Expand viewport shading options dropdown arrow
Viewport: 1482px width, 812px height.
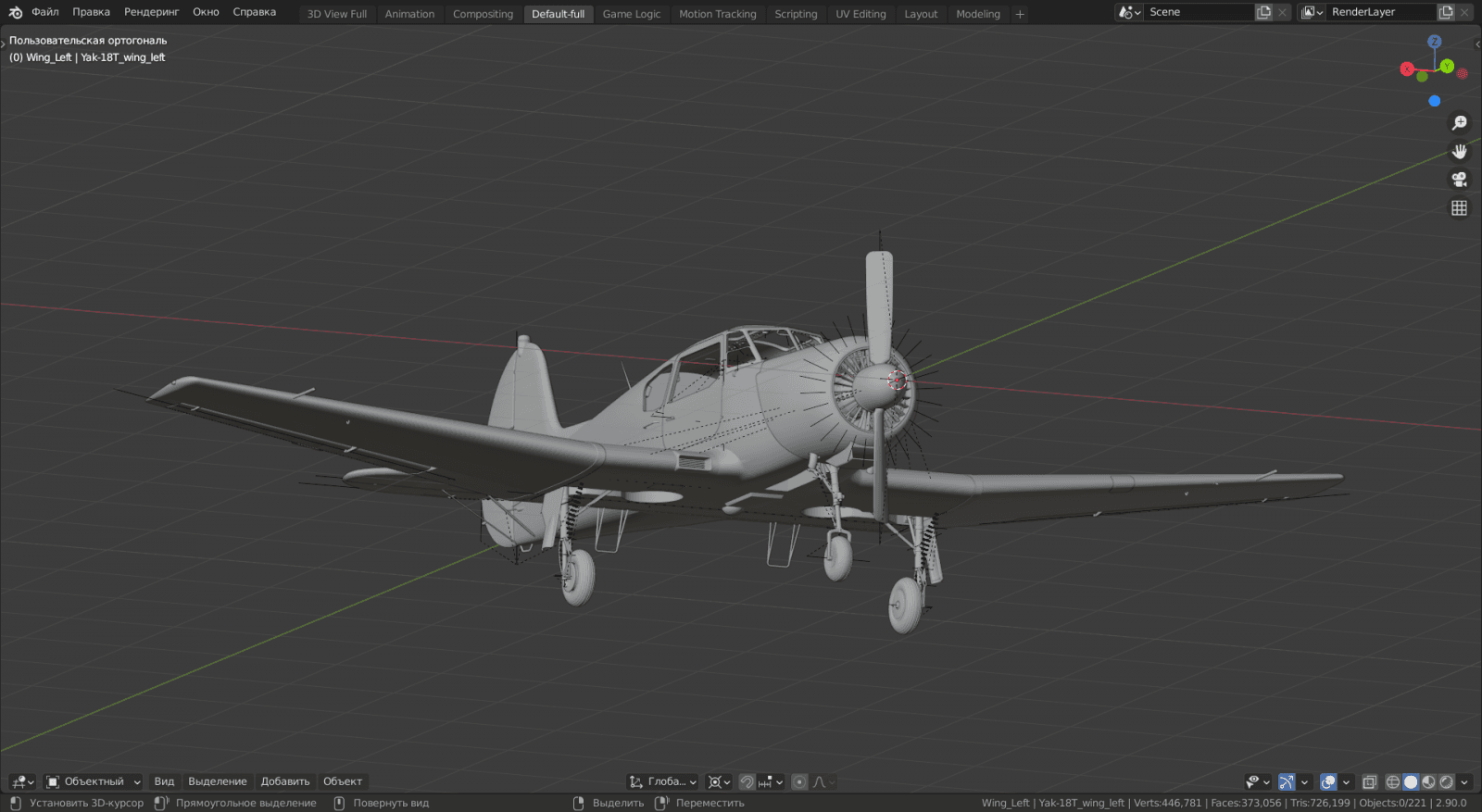1464,782
